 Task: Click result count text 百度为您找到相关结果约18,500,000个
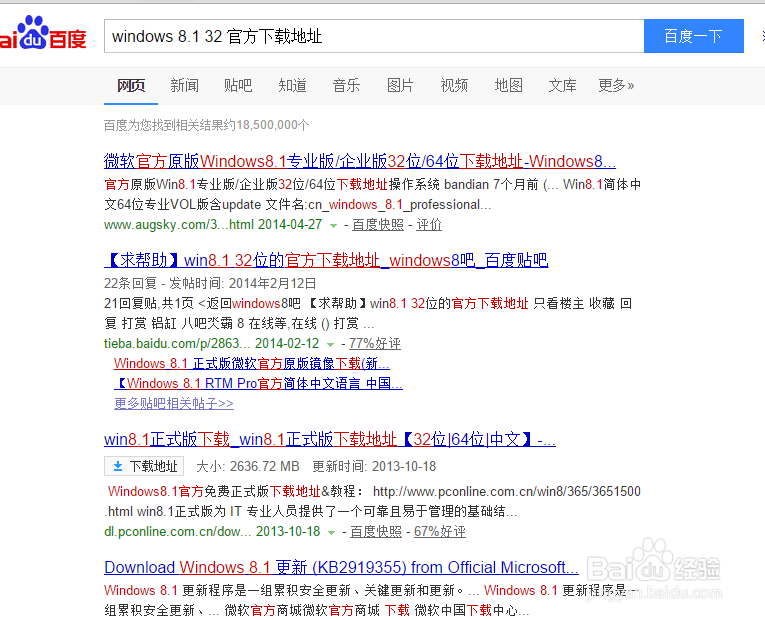tap(206, 125)
